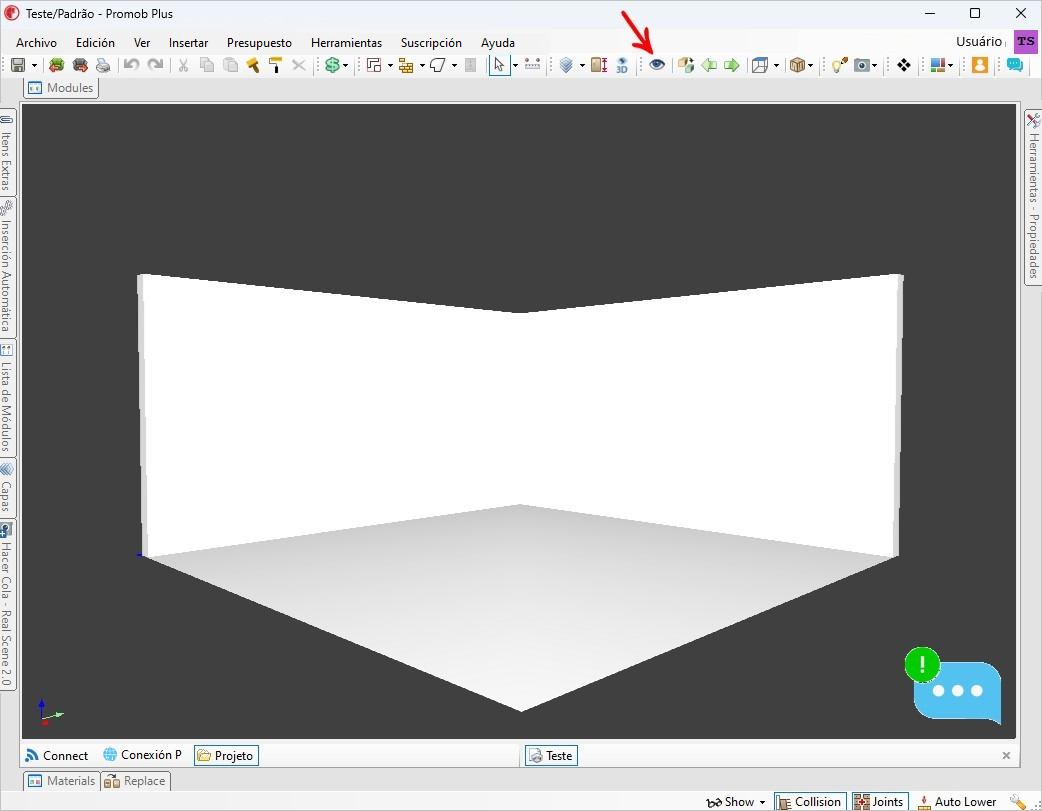Click the Delete X icon
Screen dimensions: 1042x811
click(x=299, y=65)
